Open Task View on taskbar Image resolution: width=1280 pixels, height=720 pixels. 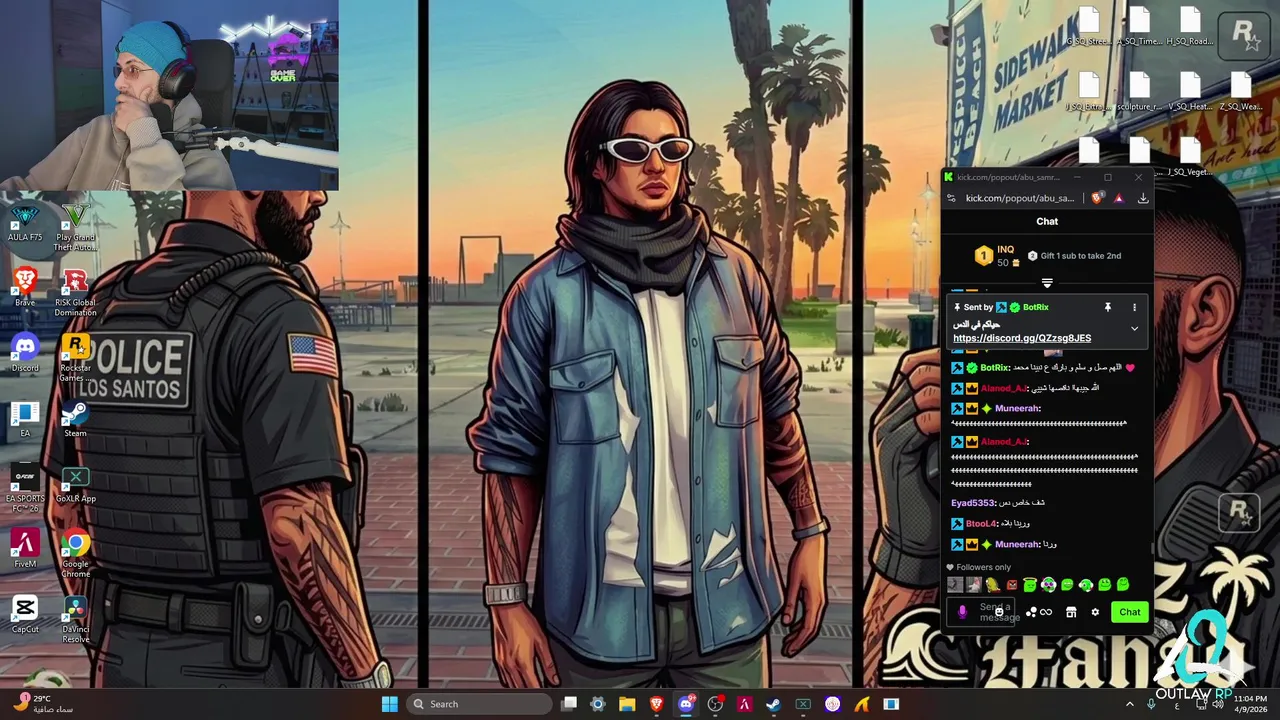tap(569, 704)
